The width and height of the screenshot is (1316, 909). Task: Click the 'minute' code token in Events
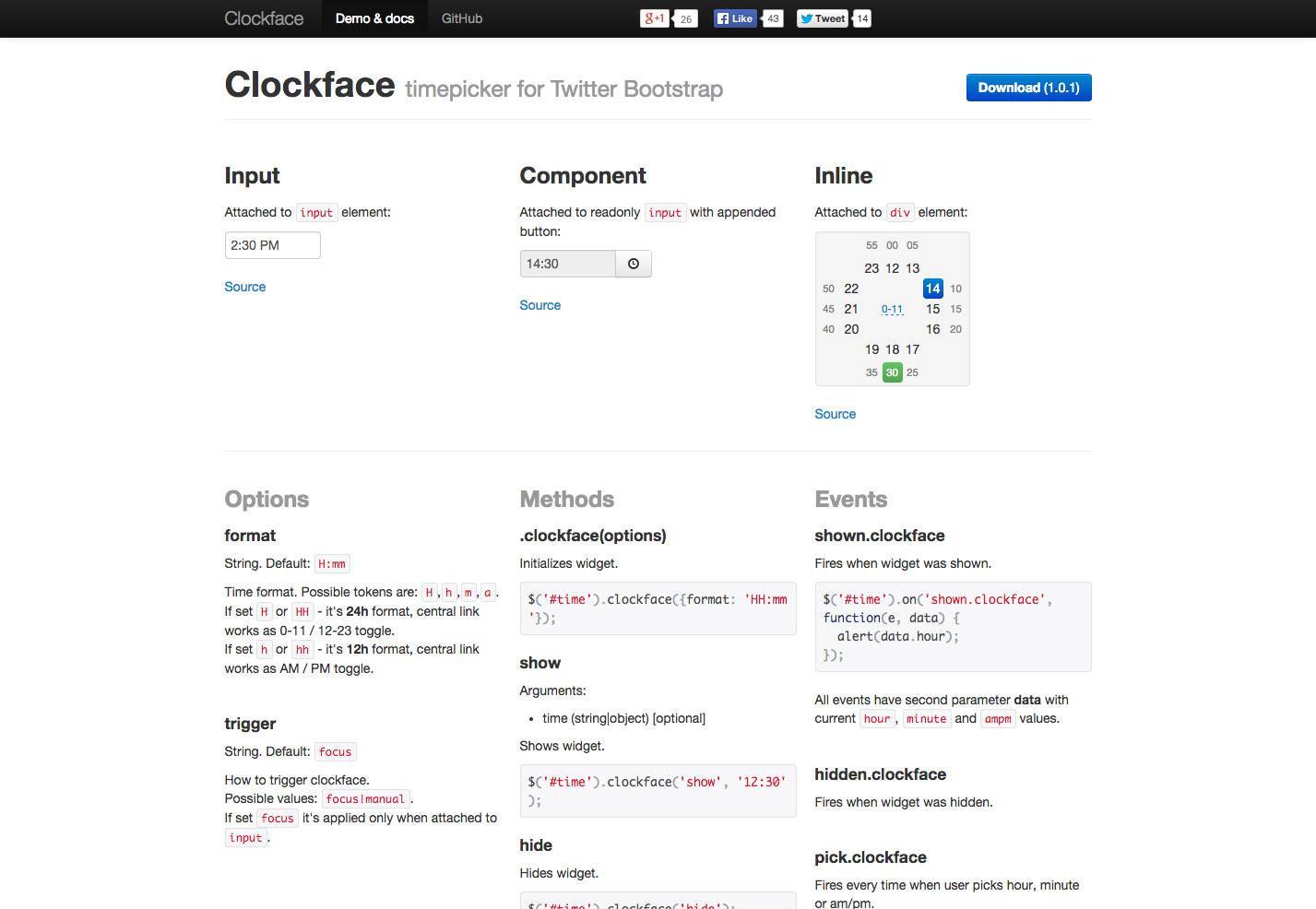[927, 719]
